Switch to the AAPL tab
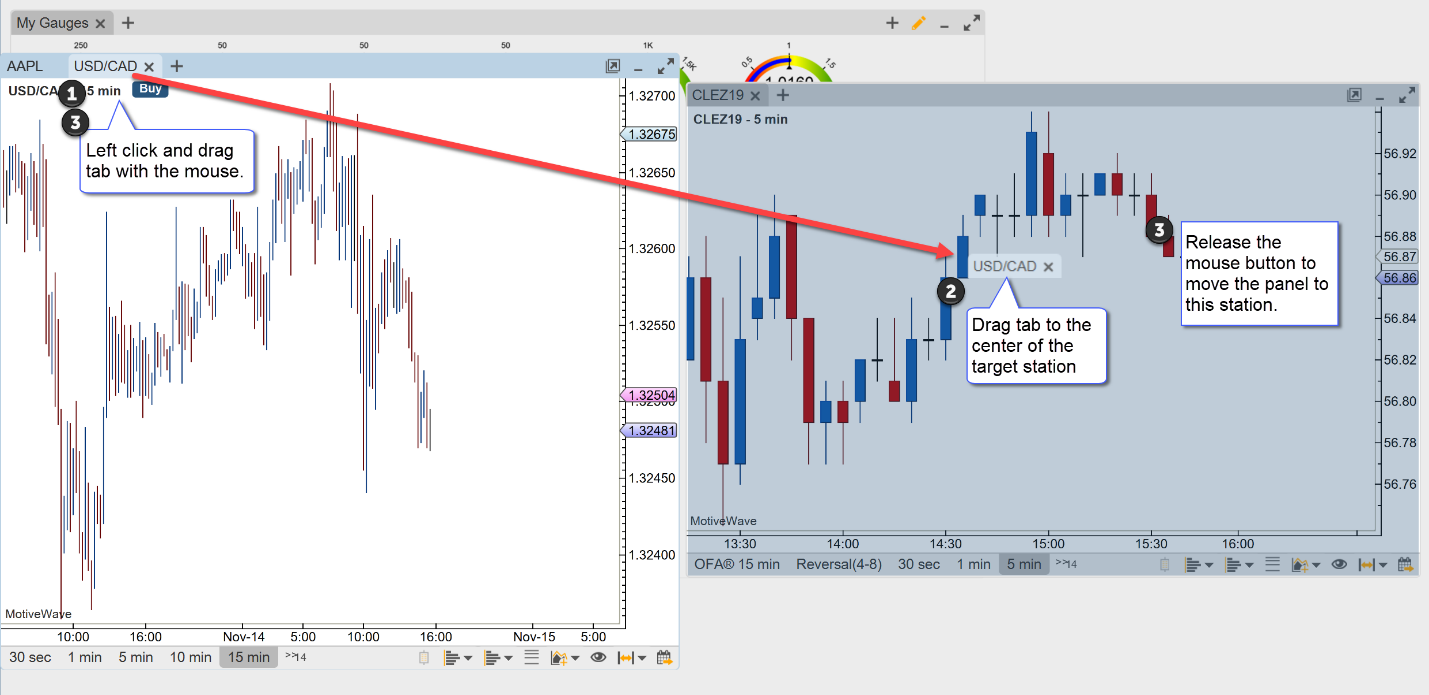The height and width of the screenshot is (695, 1429). tap(25, 66)
